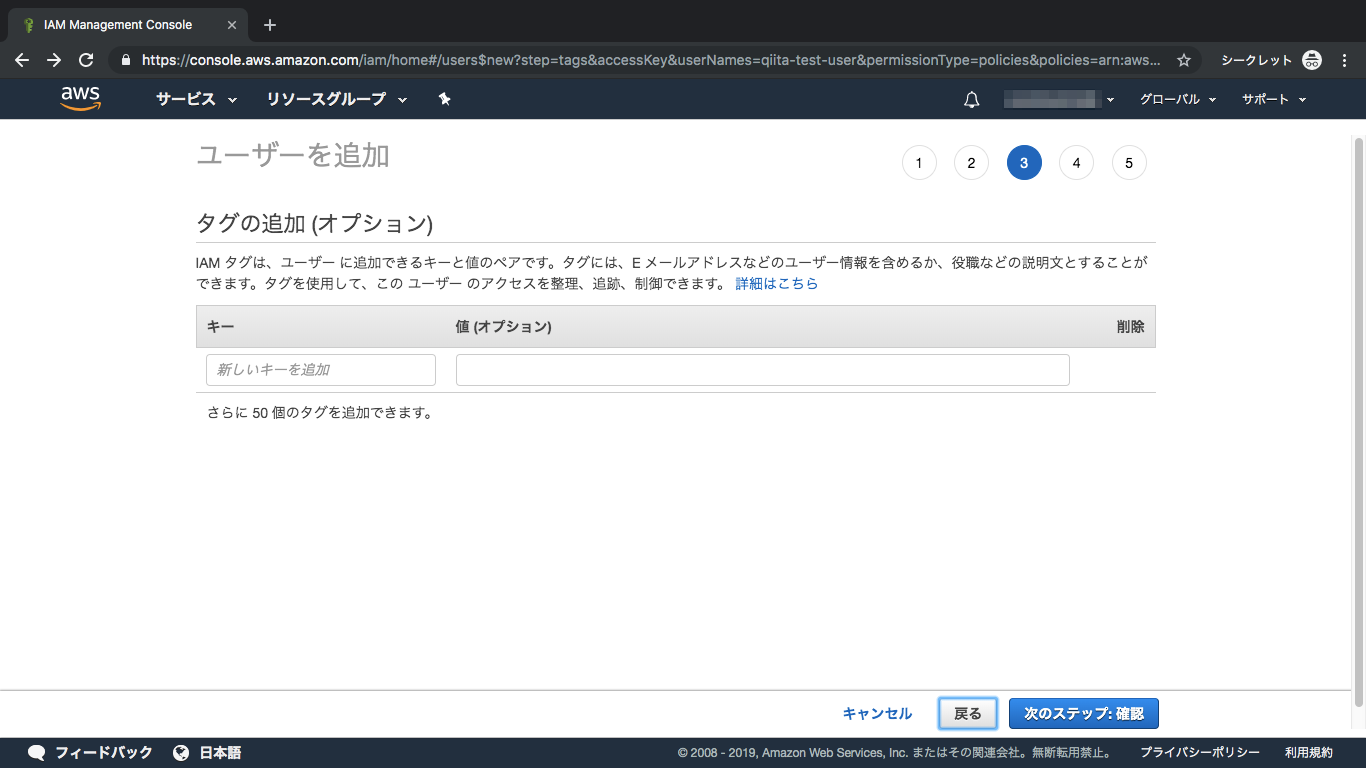The width and height of the screenshot is (1366, 768).
Task: Jump to wizard step 4
Action: [x=1076, y=163]
